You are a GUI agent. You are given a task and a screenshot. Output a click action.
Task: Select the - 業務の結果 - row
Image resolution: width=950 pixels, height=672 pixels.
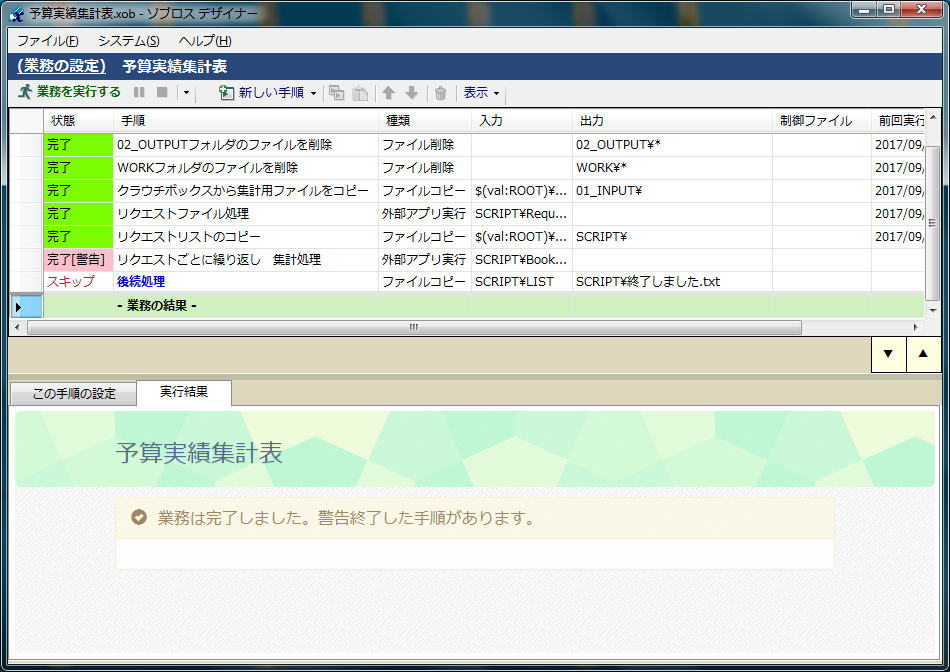[x=467, y=306]
